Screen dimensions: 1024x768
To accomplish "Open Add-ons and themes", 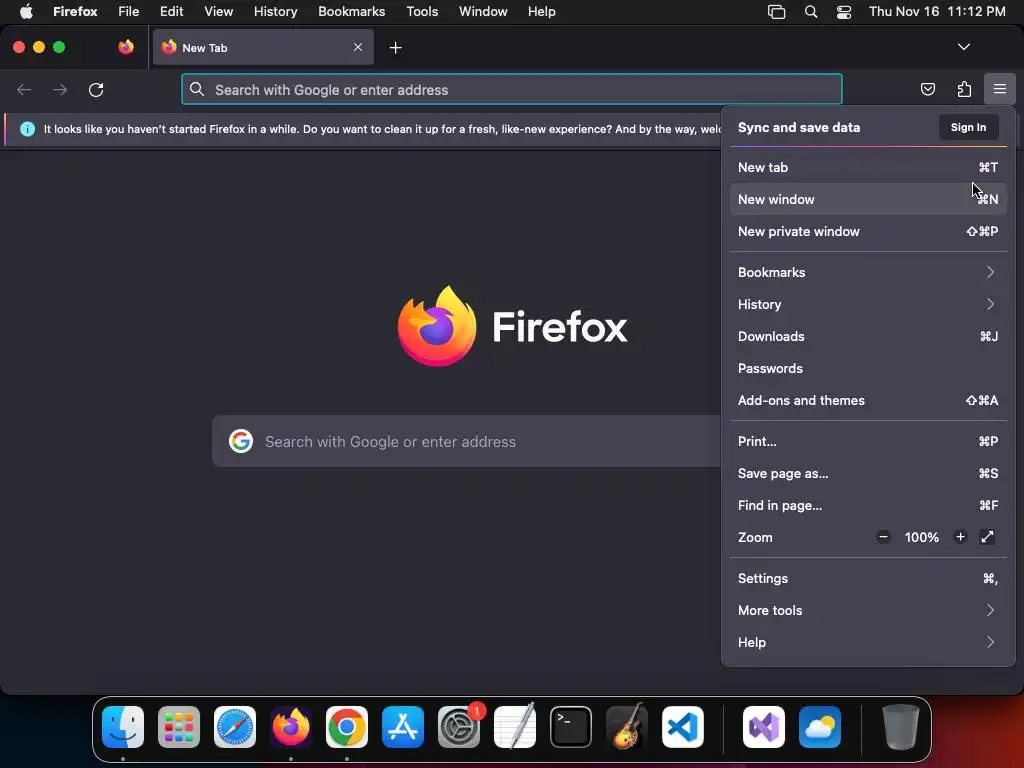I will pos(868,400).
